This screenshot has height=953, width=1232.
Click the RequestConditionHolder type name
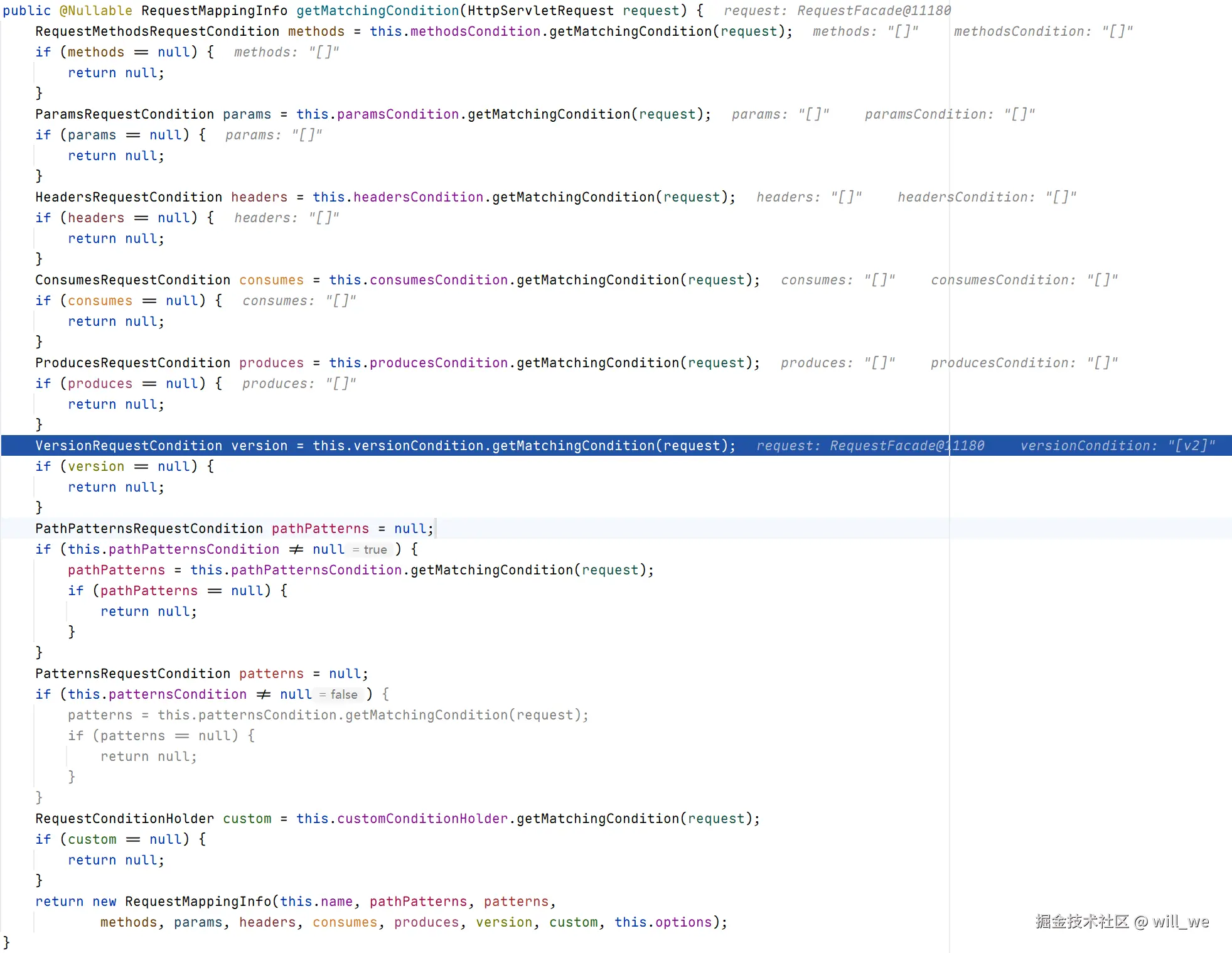124,819
